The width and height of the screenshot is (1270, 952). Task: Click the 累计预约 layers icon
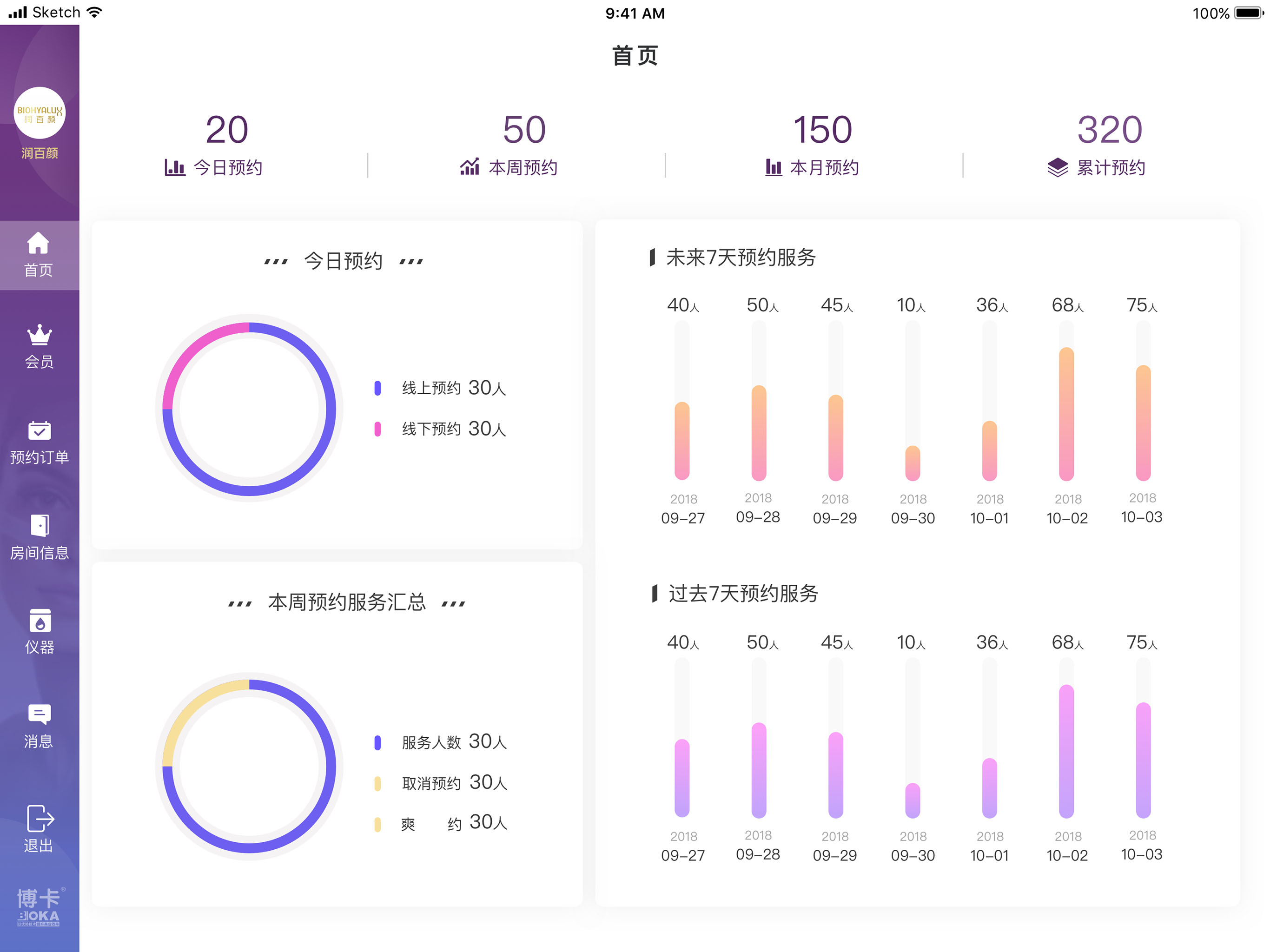pyautogui.click(x=1057, y=168)
